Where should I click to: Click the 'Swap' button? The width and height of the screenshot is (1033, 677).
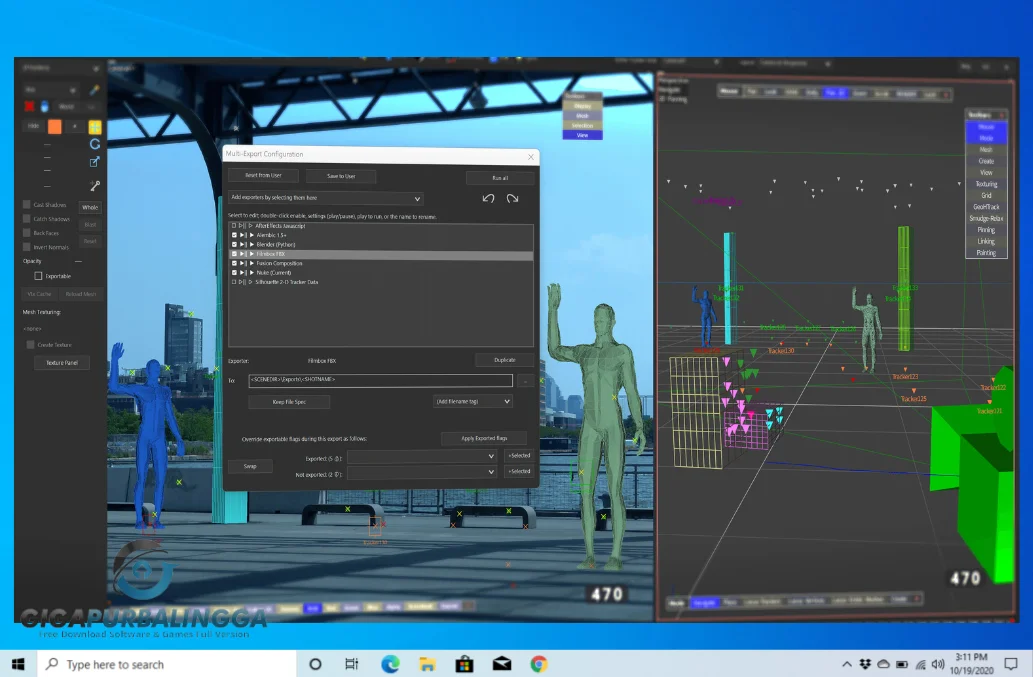[250, 466]
